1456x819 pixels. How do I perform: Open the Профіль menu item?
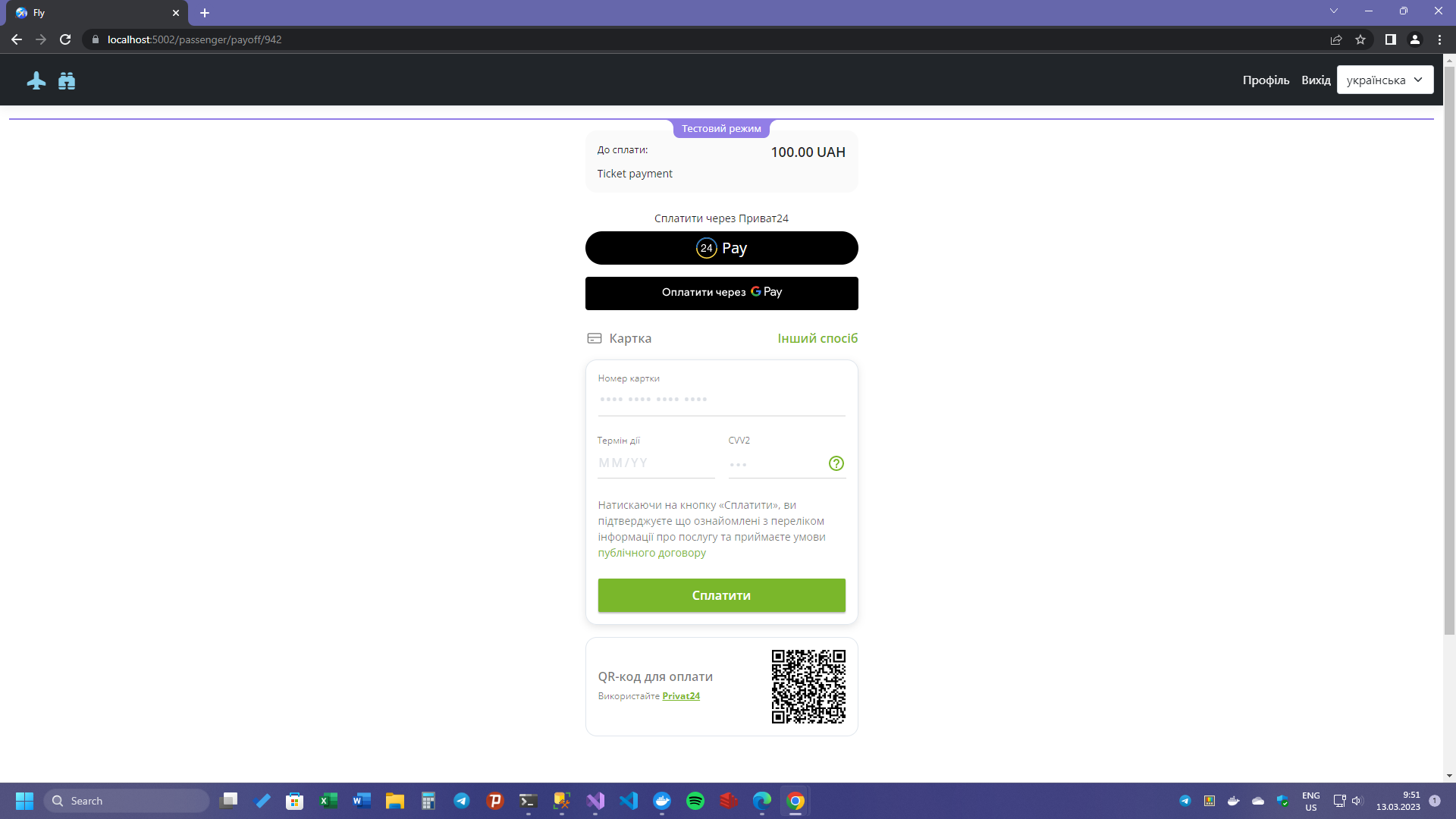1265,80
